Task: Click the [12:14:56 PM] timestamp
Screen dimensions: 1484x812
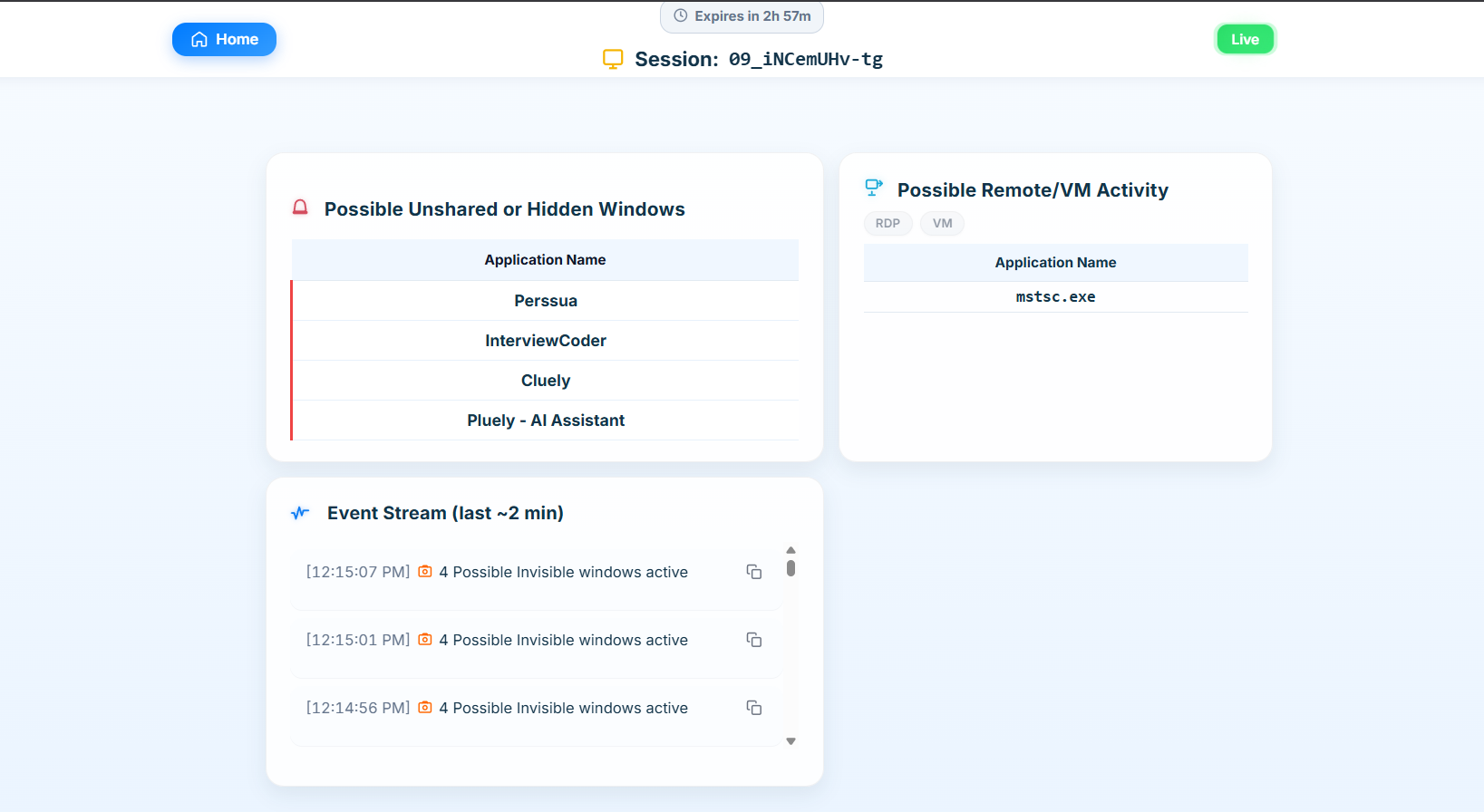Action: tap(358, 708)
